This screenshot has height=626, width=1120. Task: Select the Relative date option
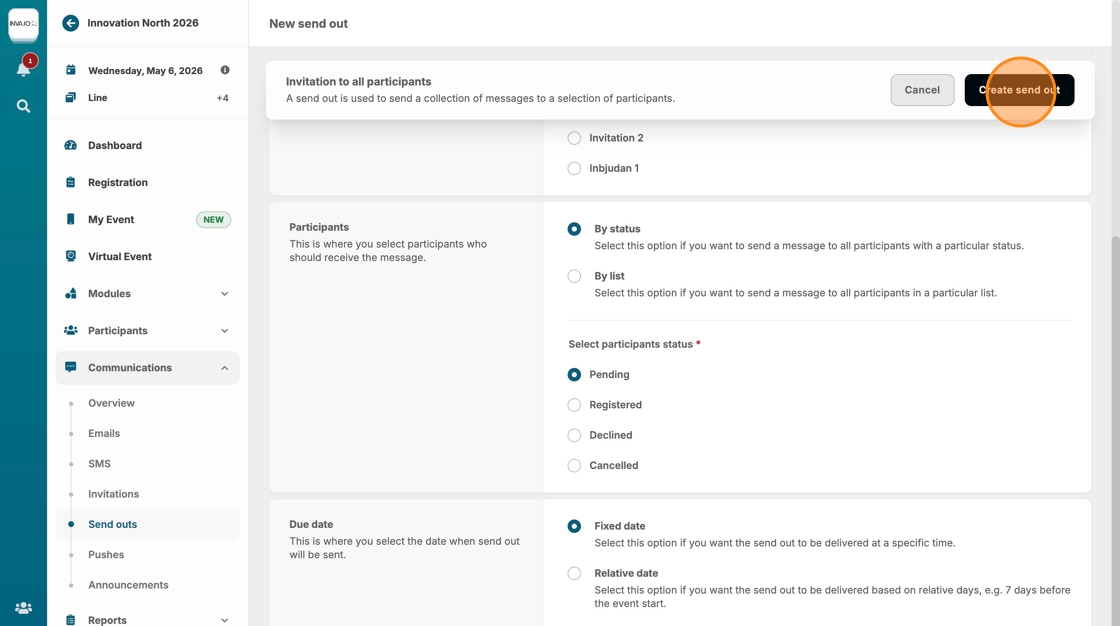click(x=574, y=573)
